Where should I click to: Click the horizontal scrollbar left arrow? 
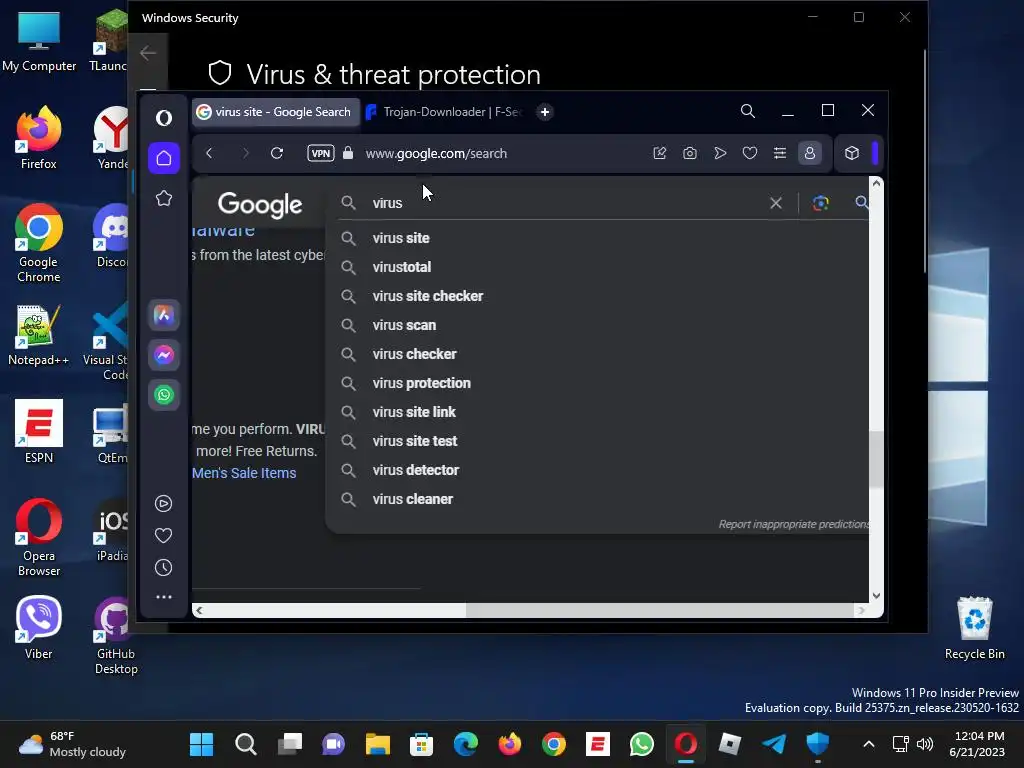199,611
